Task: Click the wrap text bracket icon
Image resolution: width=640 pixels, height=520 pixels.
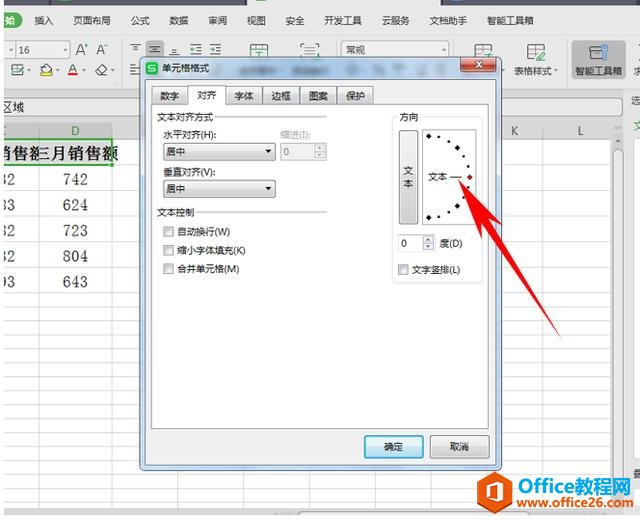Action: (310, 51)
